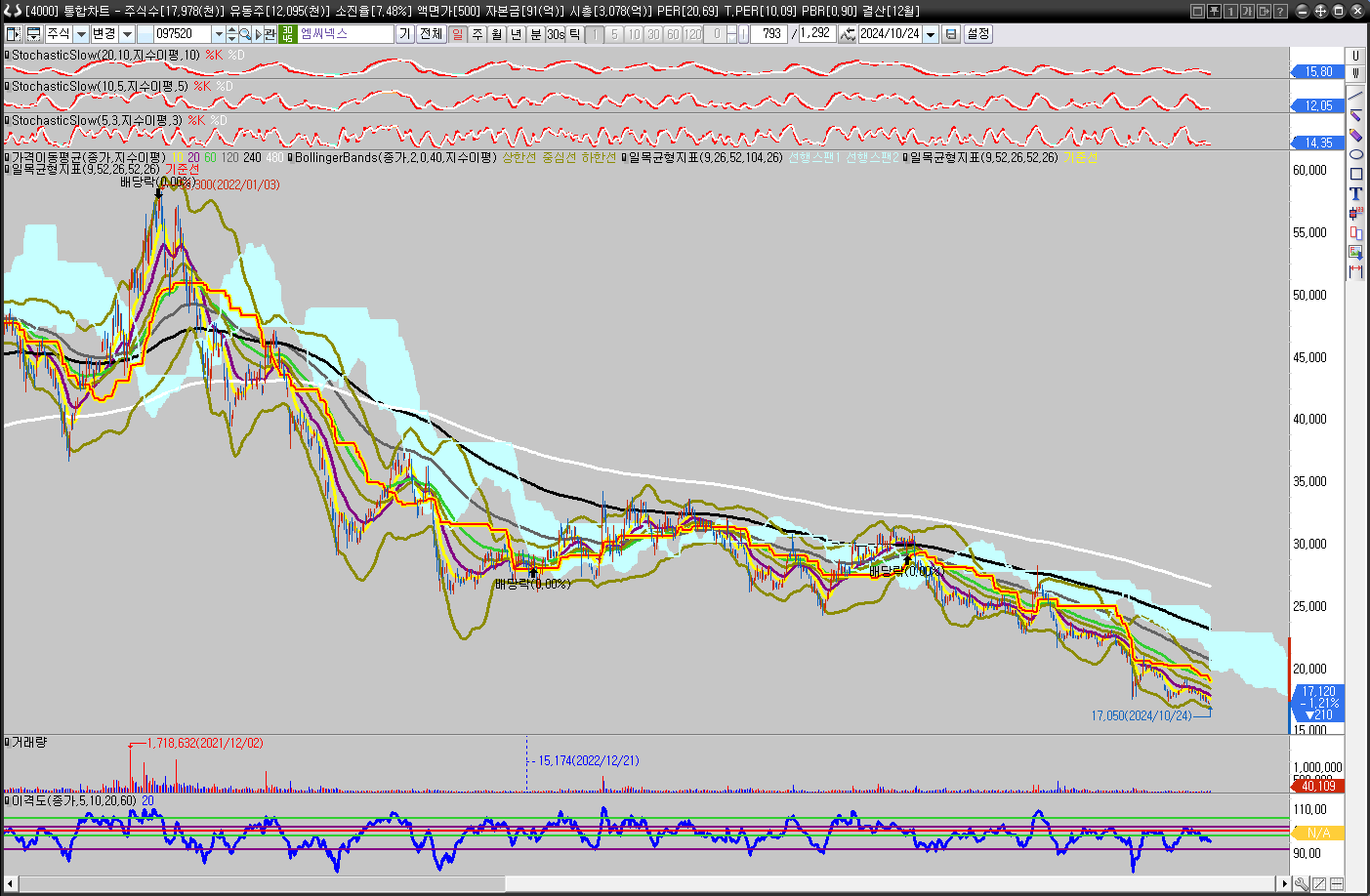This screenshot has height=896, width=1370.
Task: Open the 변경 dropdown arrow
Action: [128, 34]
